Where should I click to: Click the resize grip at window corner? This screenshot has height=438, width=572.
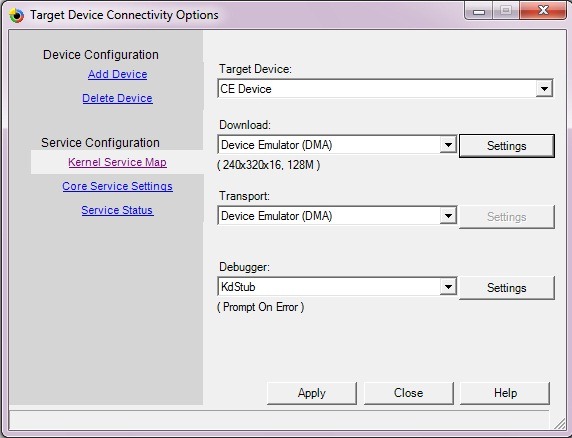pos(559,423)
